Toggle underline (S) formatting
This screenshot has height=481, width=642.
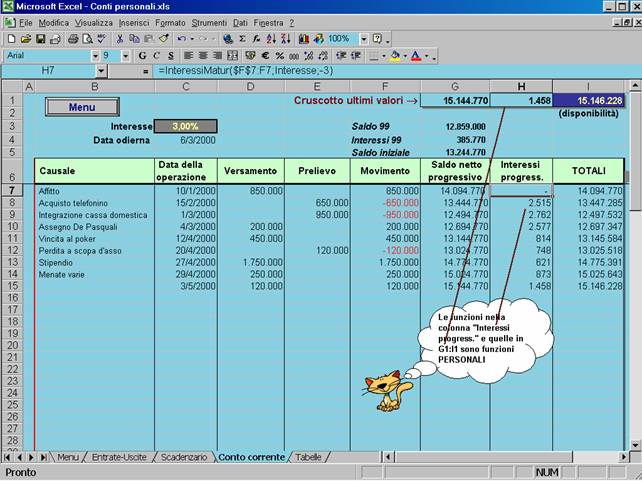(169, 56)
